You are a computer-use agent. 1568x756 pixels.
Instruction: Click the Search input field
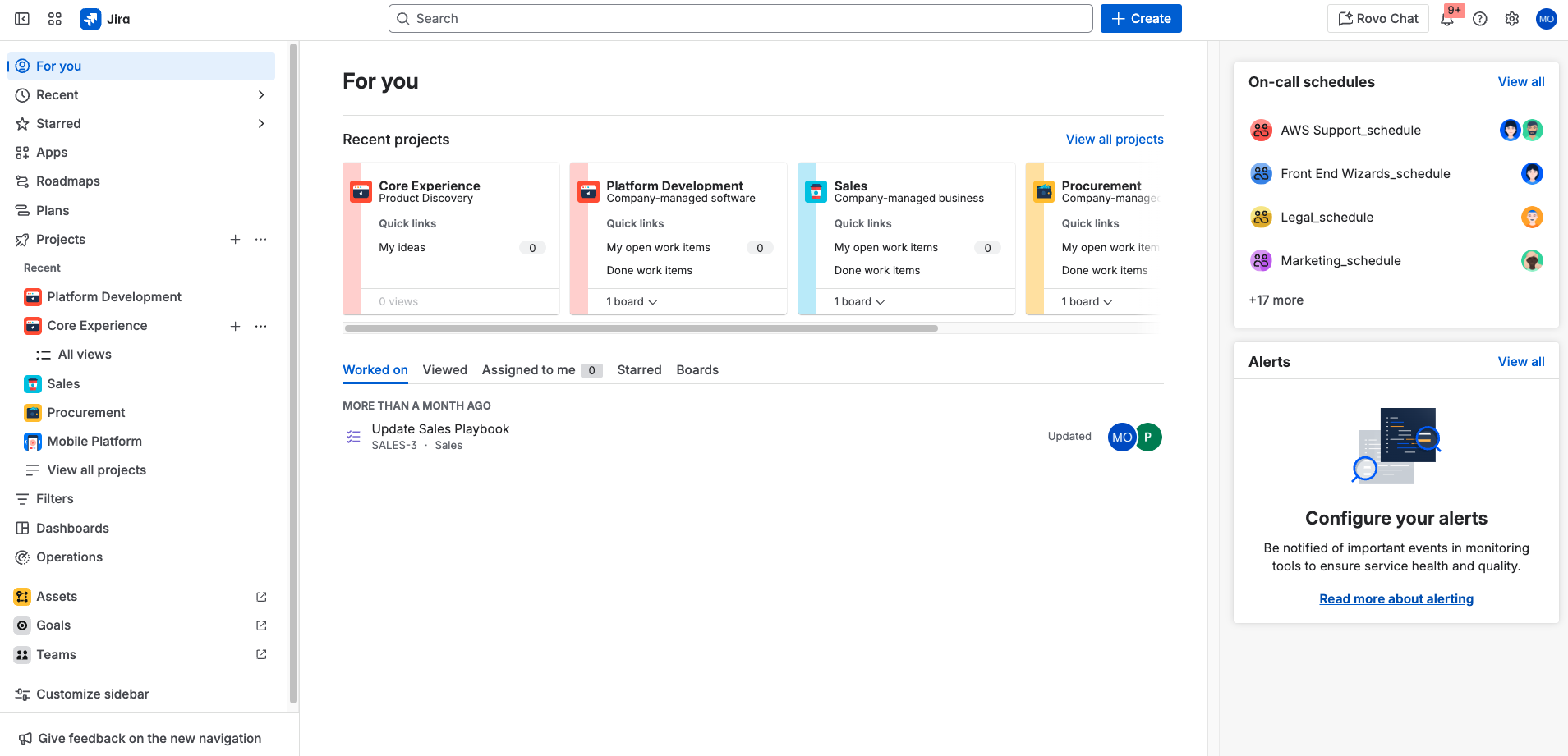pos(739,19)
